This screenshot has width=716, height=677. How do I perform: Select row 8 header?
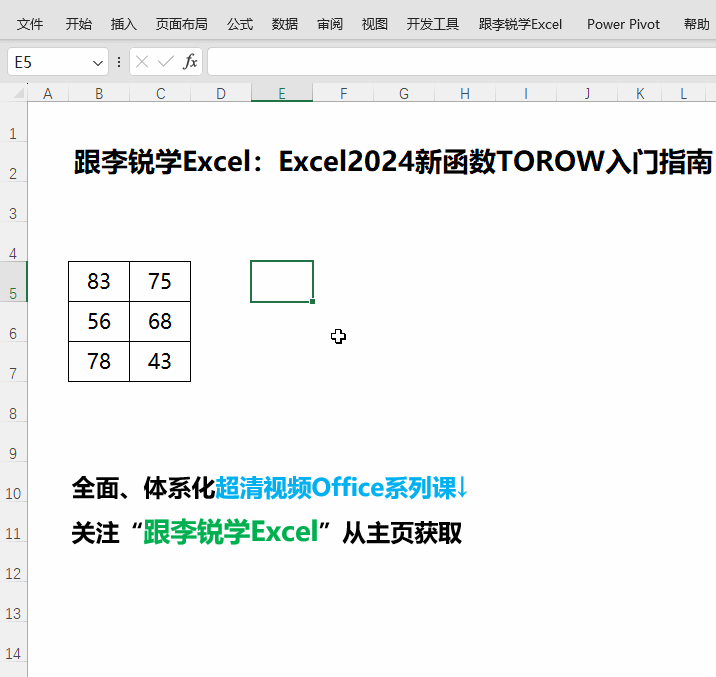(13, 402)
